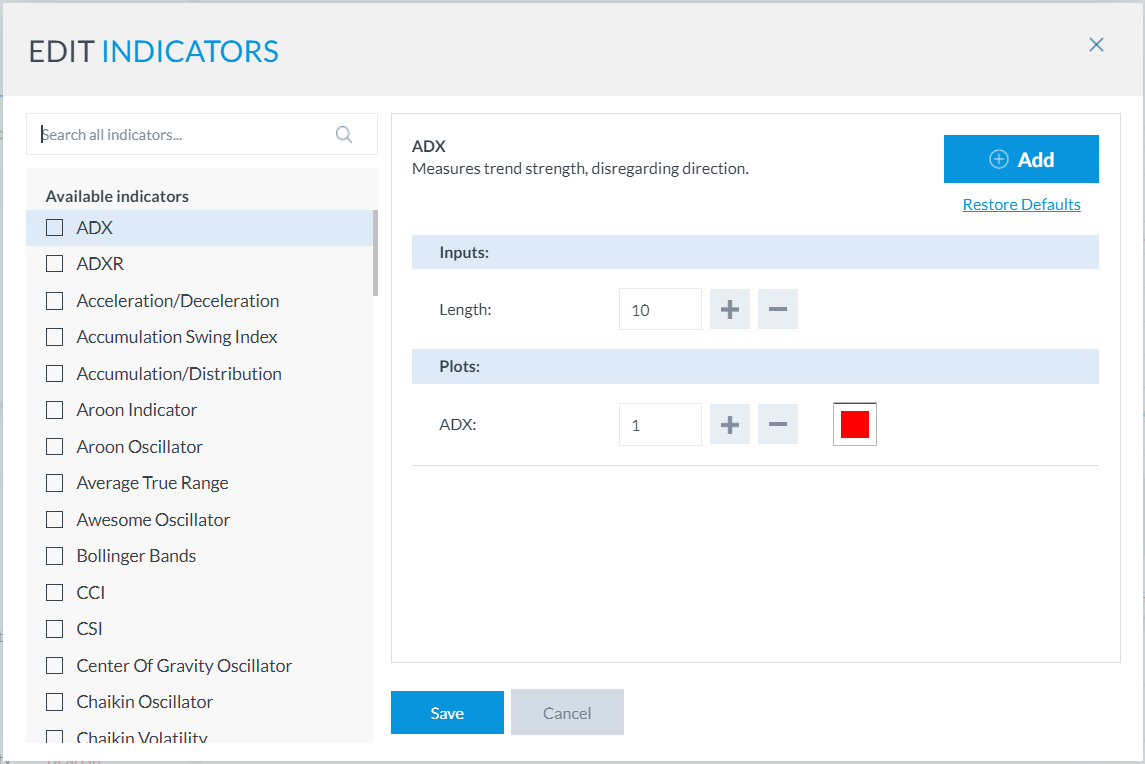The width and height of the screenshot is (1145, 764).
Task: Click the search magnifier icon
Action: (344, 134)
